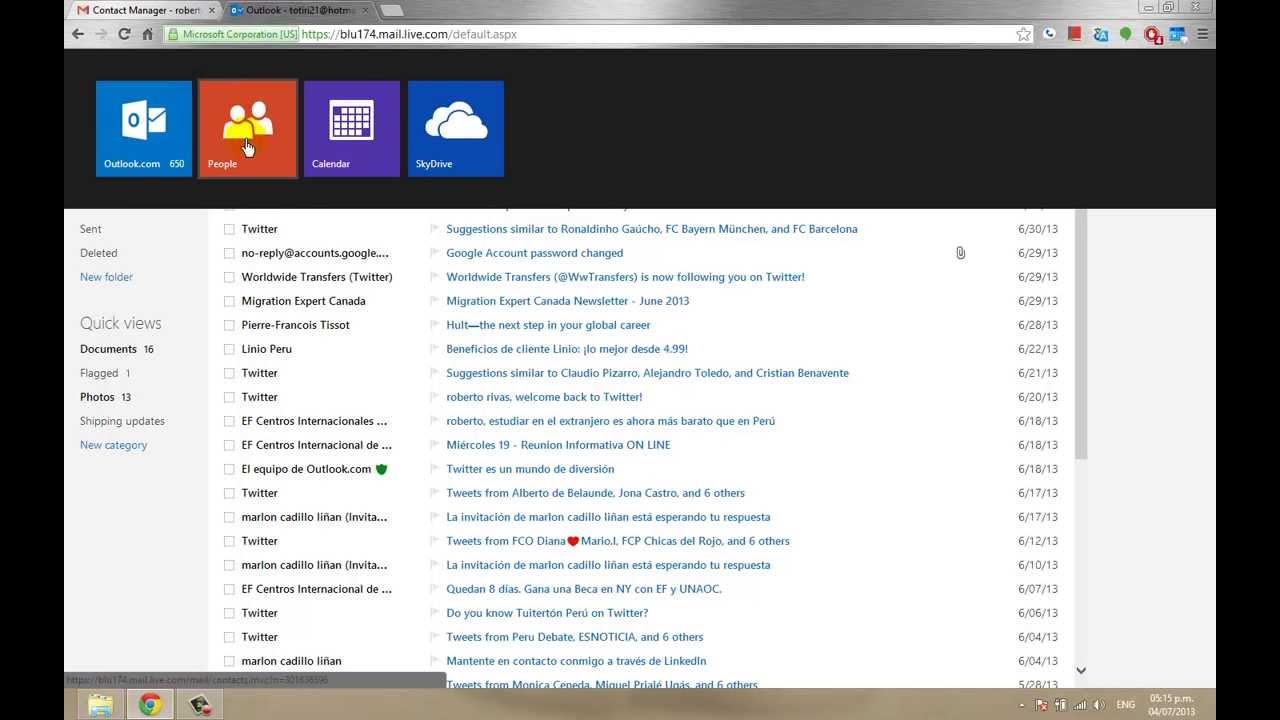This screenshot has width=1280, height=720.
Task: Flag the Hult next step email
Action: click(x=434, y=325)
